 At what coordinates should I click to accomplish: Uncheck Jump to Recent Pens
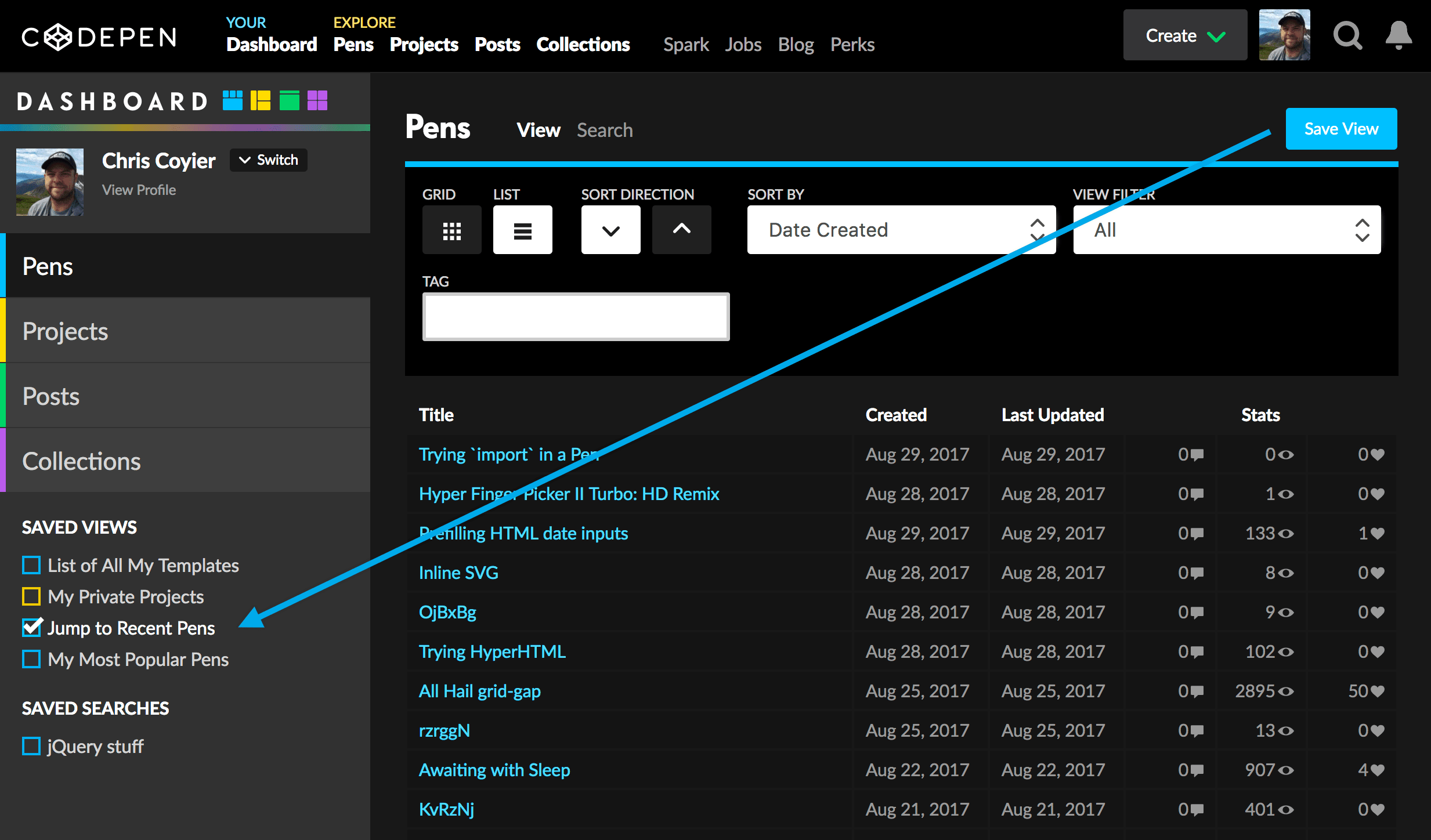pos(32,627)
